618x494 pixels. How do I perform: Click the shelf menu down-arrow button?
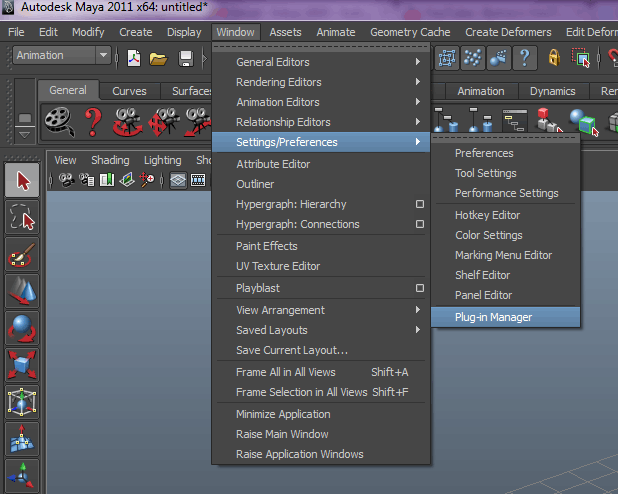[24, 135]
